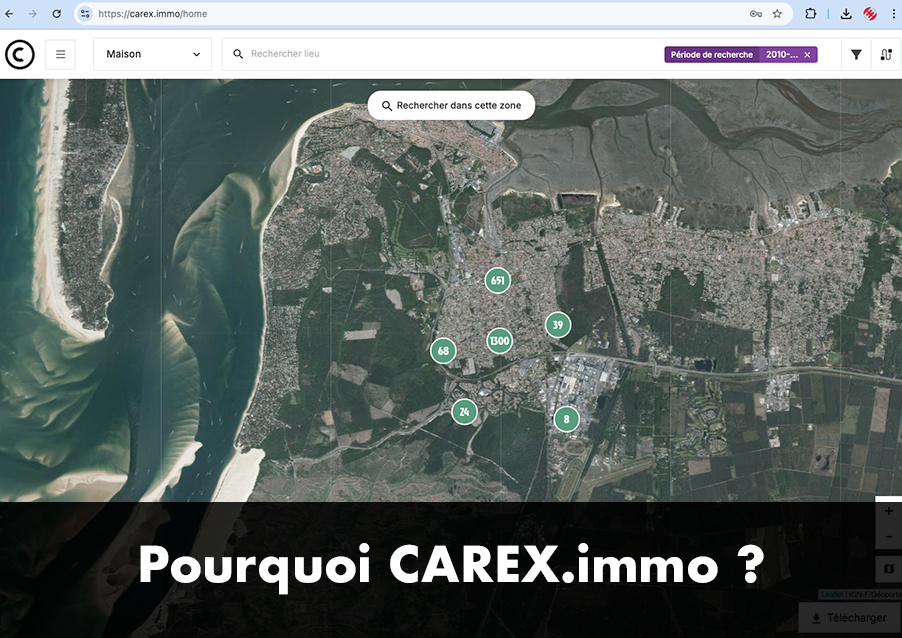Open the 24 cluster marker
This screenshot has height=638, width=902.
tap(464, 412)
